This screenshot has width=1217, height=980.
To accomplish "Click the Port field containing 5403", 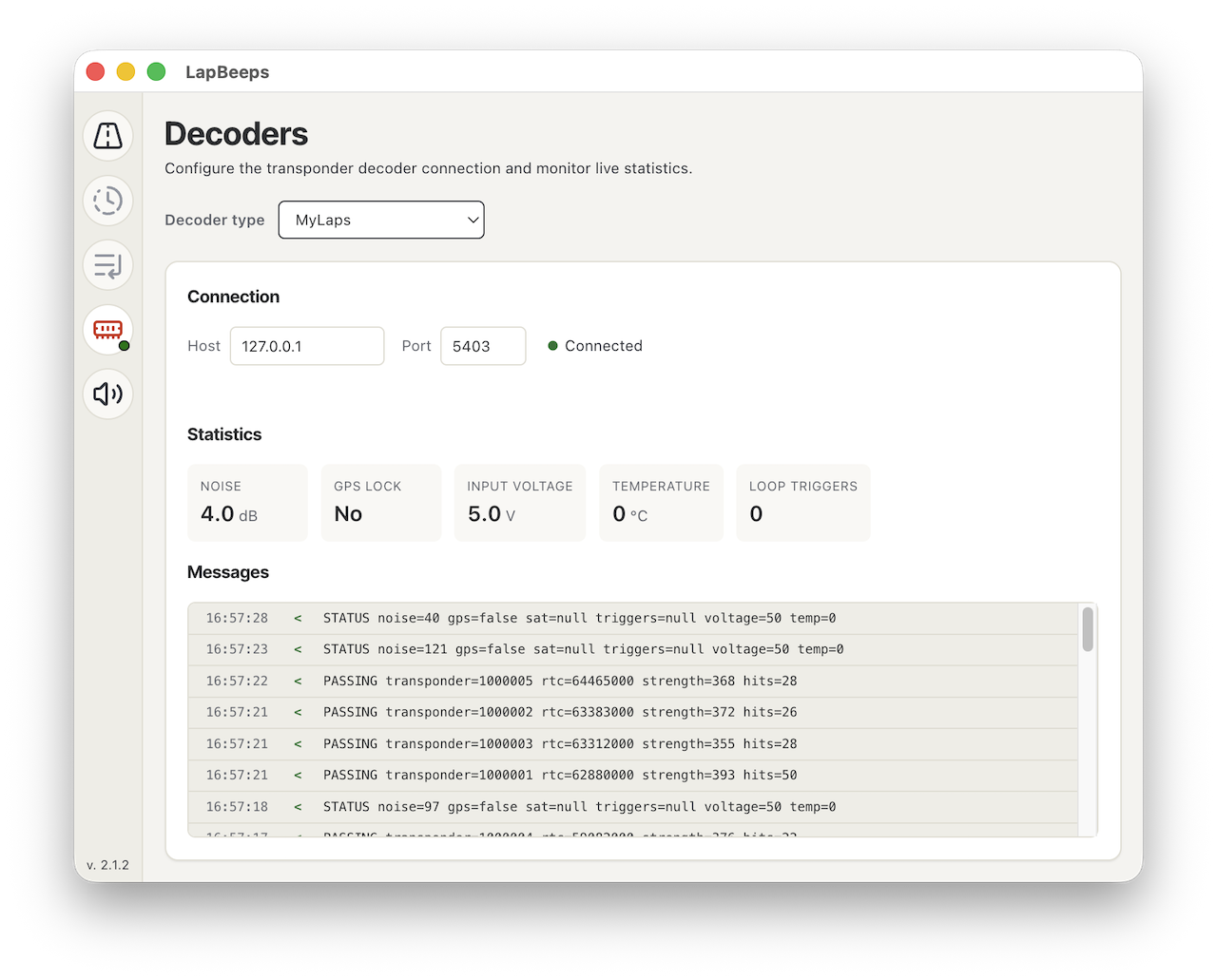I will pos(483,346).
